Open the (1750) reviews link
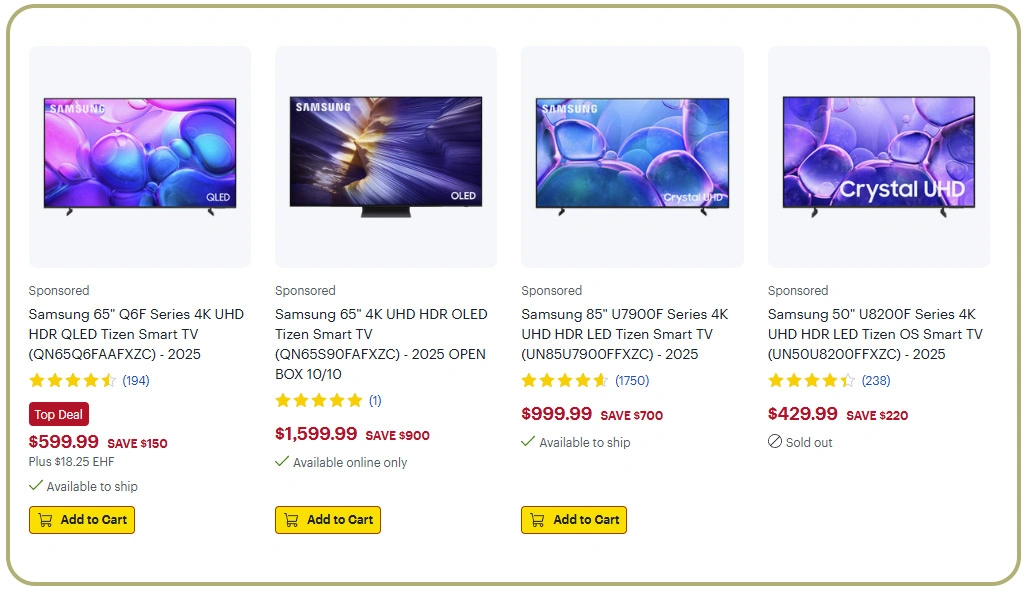The height and width of the screenshot is (589, 1026). tap(630, 380)
